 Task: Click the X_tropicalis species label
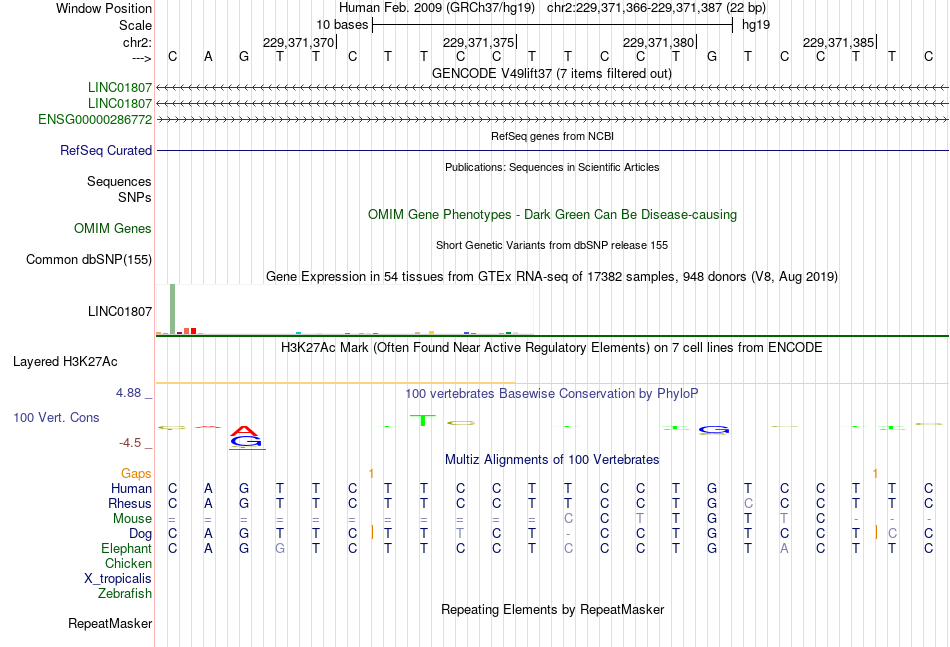(x=118, y=579)
